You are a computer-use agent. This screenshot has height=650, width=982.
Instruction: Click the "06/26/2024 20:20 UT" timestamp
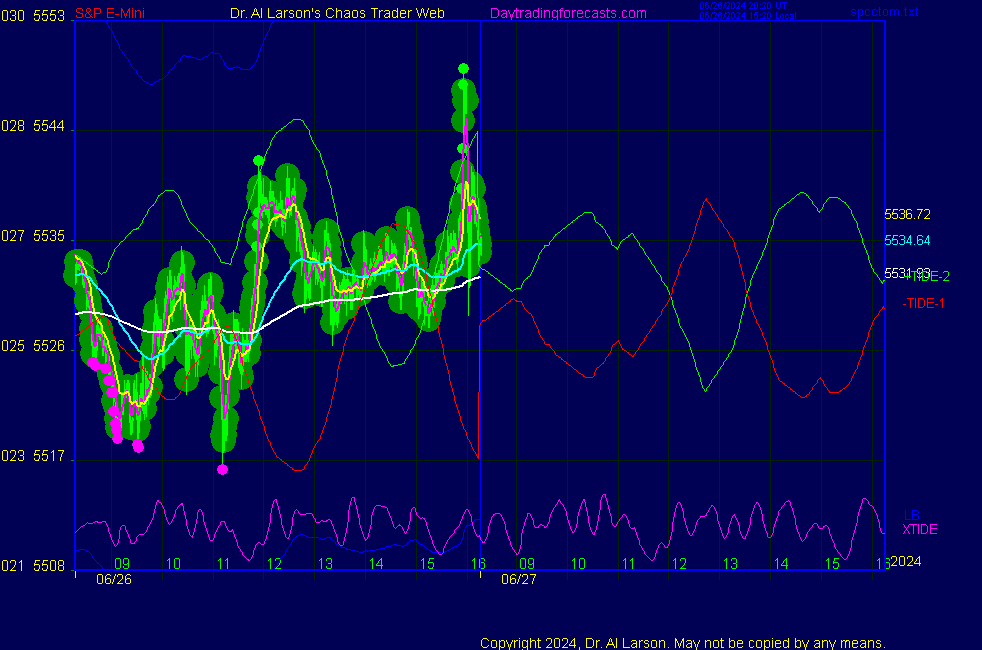click(743, 6)
